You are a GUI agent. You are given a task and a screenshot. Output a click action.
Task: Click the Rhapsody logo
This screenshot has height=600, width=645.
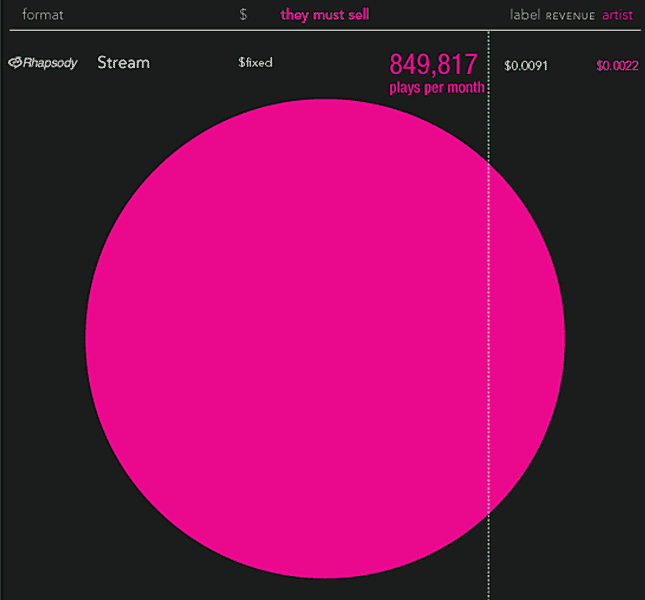pos(43,63)
